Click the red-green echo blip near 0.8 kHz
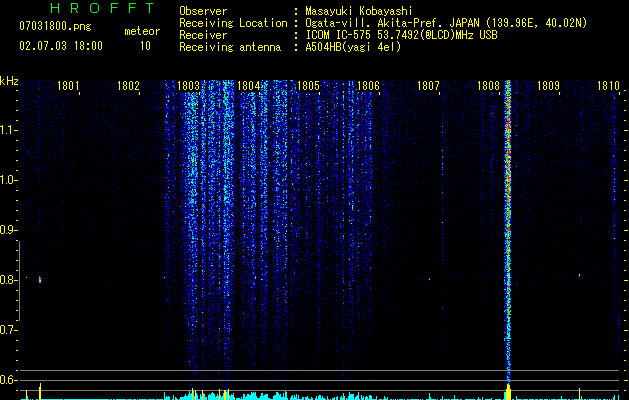629x400 pixels. click(x=40, y=280)
